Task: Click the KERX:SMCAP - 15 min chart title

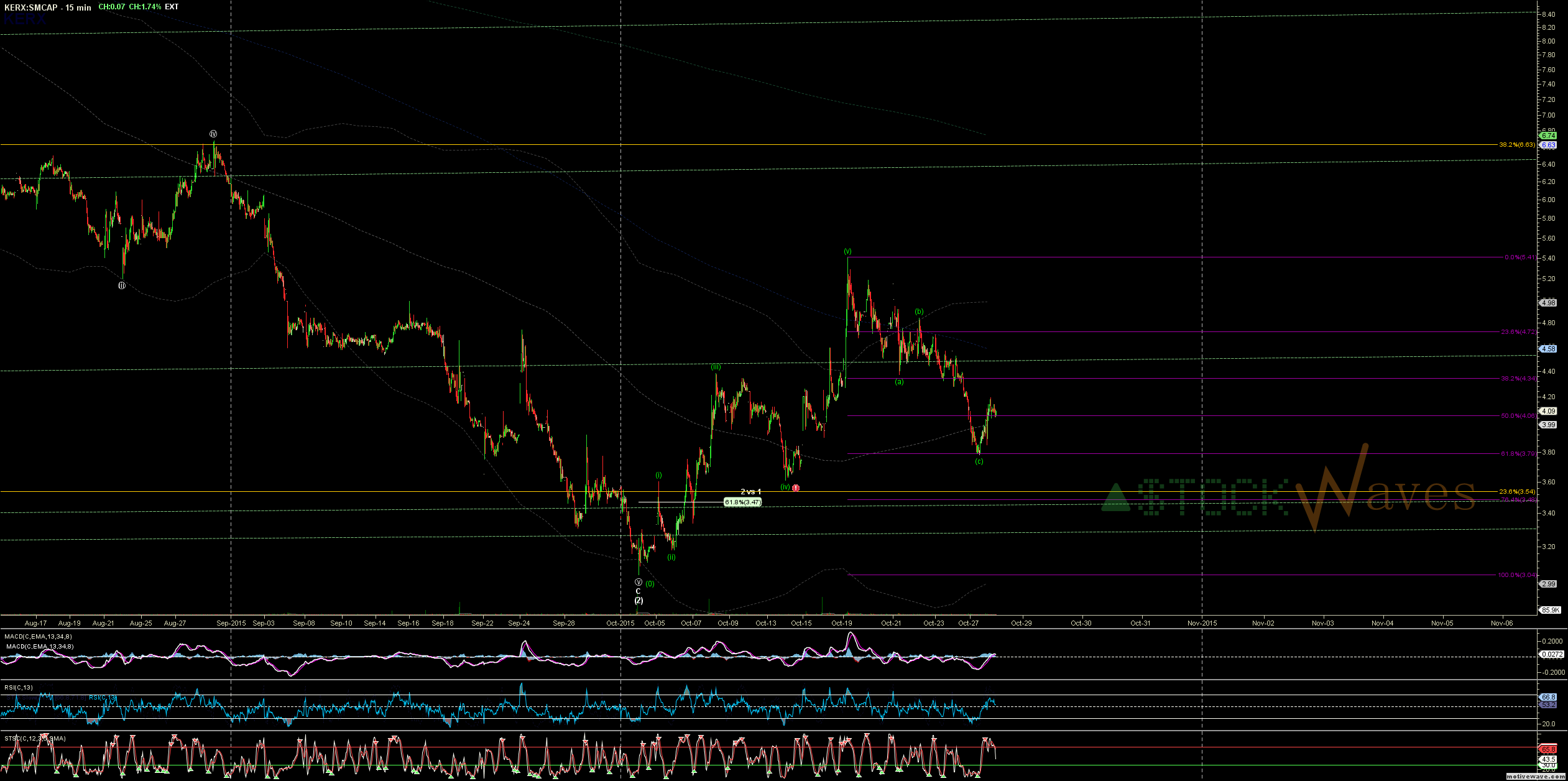Action: 47,7
